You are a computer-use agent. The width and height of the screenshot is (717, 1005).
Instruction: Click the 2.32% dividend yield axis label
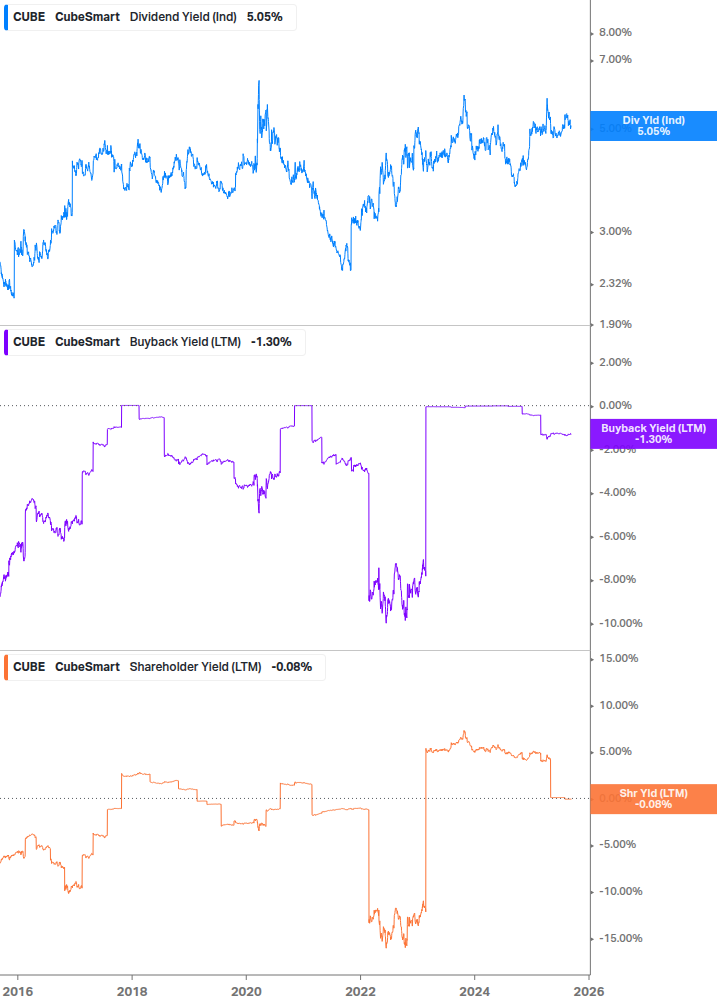[x=615, y=283]
